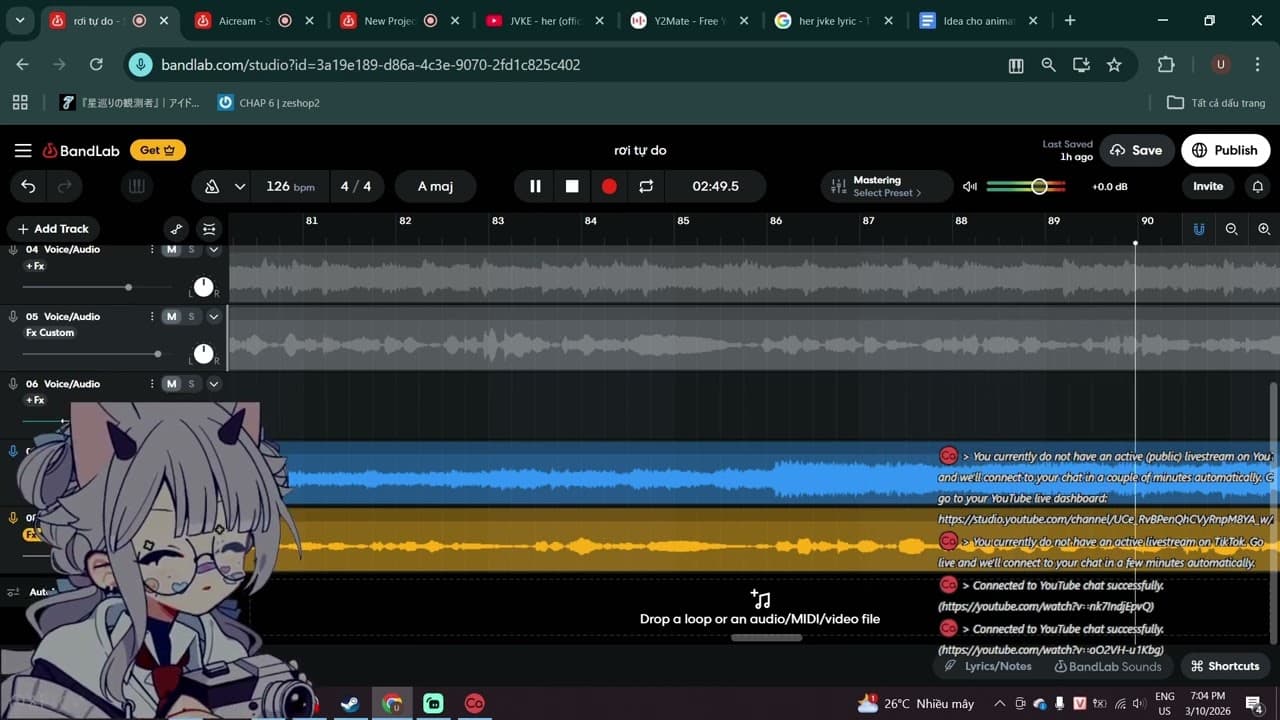
Task: Open the virtual piano keyboard icon
Action: (x=137, y=186)
